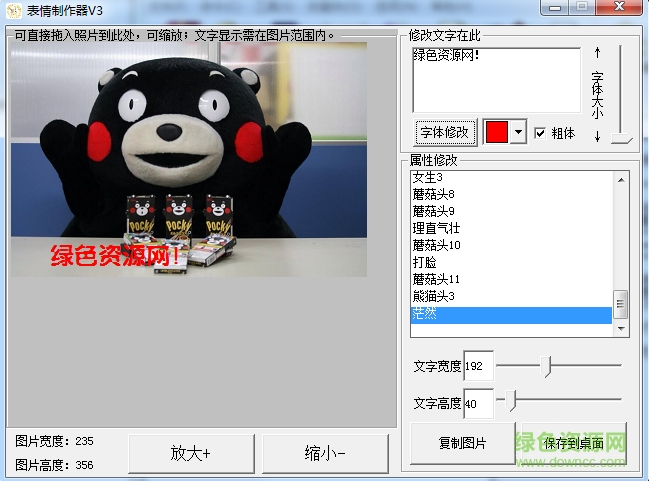The height and width of the screenshot is (481, 649).
Task: Toggle the 粗体 bold checkbox
Action: pyautogui.click(x=540, y=133)
